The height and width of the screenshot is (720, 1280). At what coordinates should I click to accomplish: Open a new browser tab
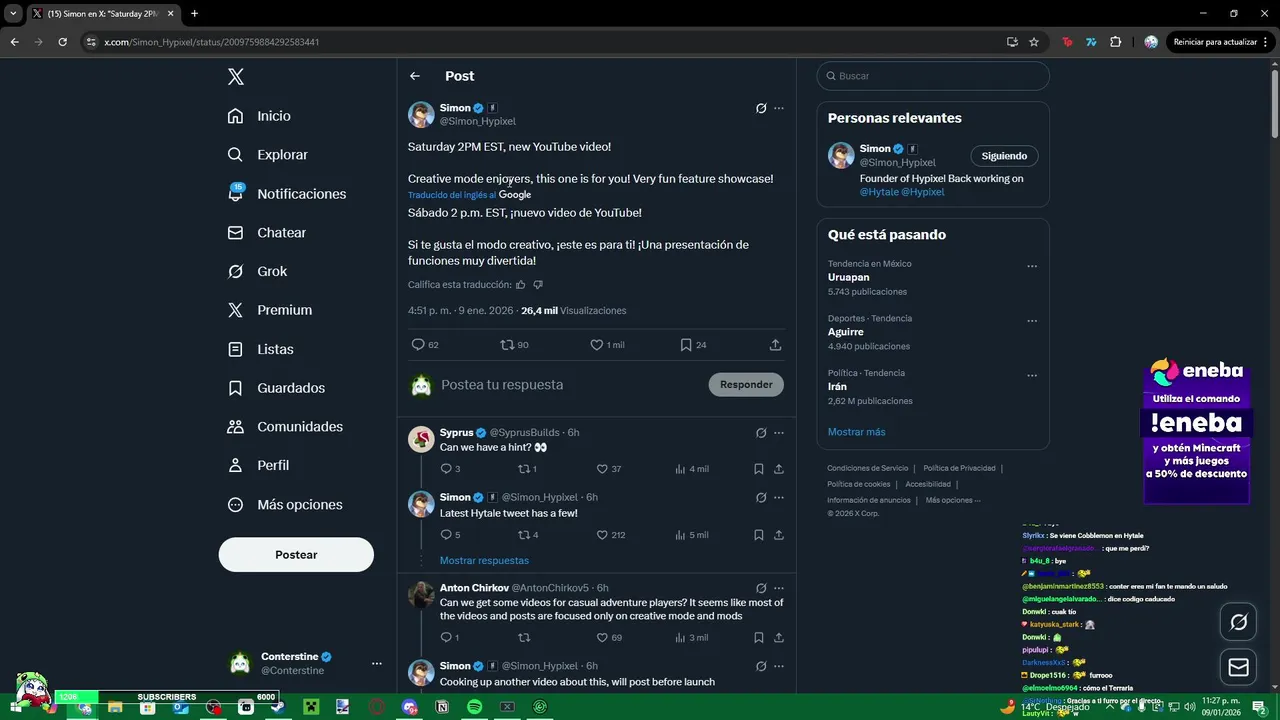click(x=194, y=14)
